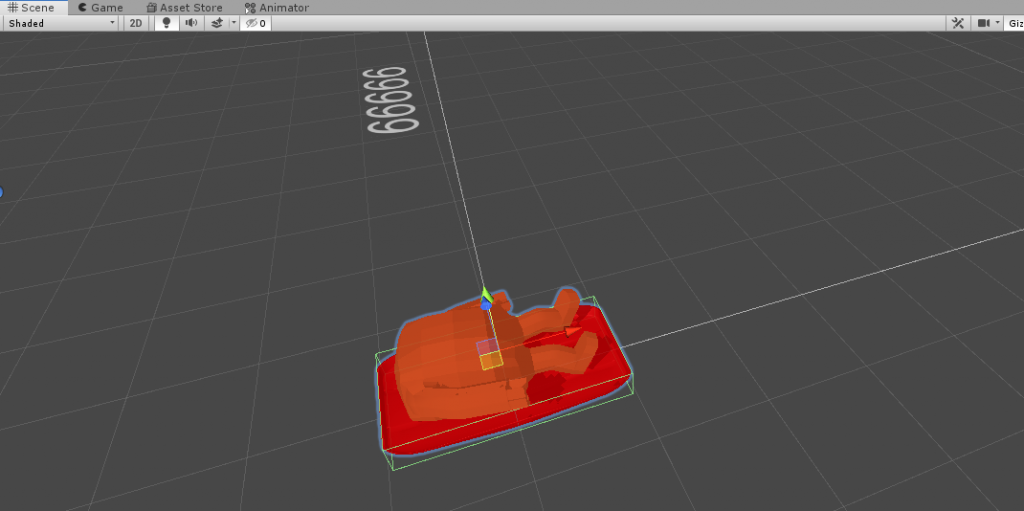Click the red X-axis move arrow
Viewport: 1024px width, 511px height.
point(571,332)
